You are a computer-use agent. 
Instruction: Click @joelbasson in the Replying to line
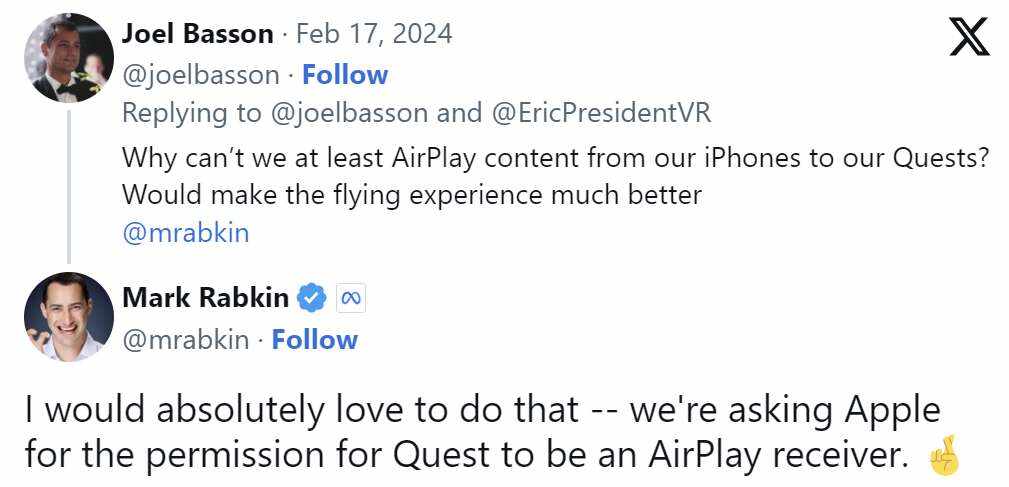[x=350, y=113]
